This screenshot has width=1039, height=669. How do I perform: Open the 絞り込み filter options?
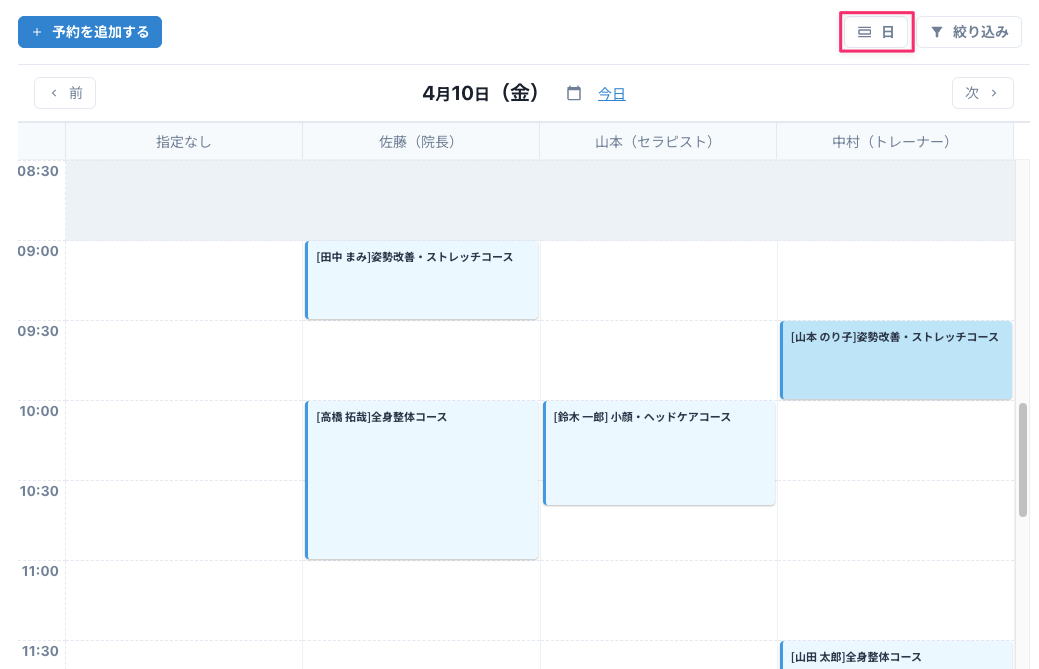coord(969,32)
